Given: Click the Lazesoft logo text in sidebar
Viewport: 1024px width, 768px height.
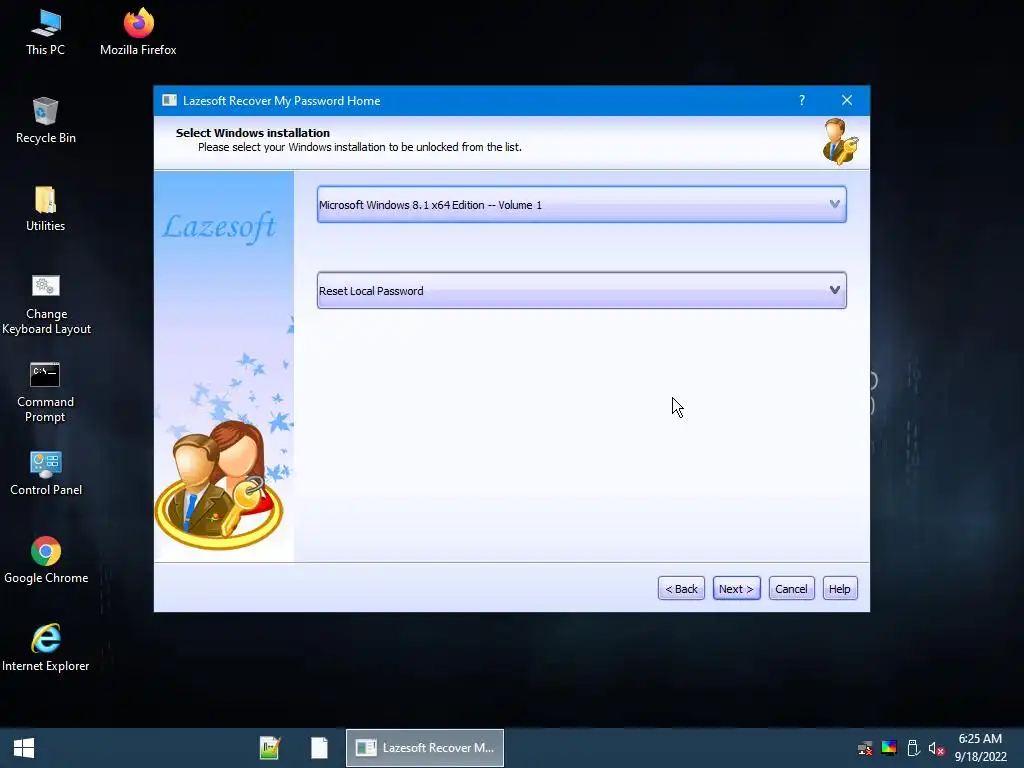Looking at the screenshot, I should pyautogui.click(x=219, y=227).
